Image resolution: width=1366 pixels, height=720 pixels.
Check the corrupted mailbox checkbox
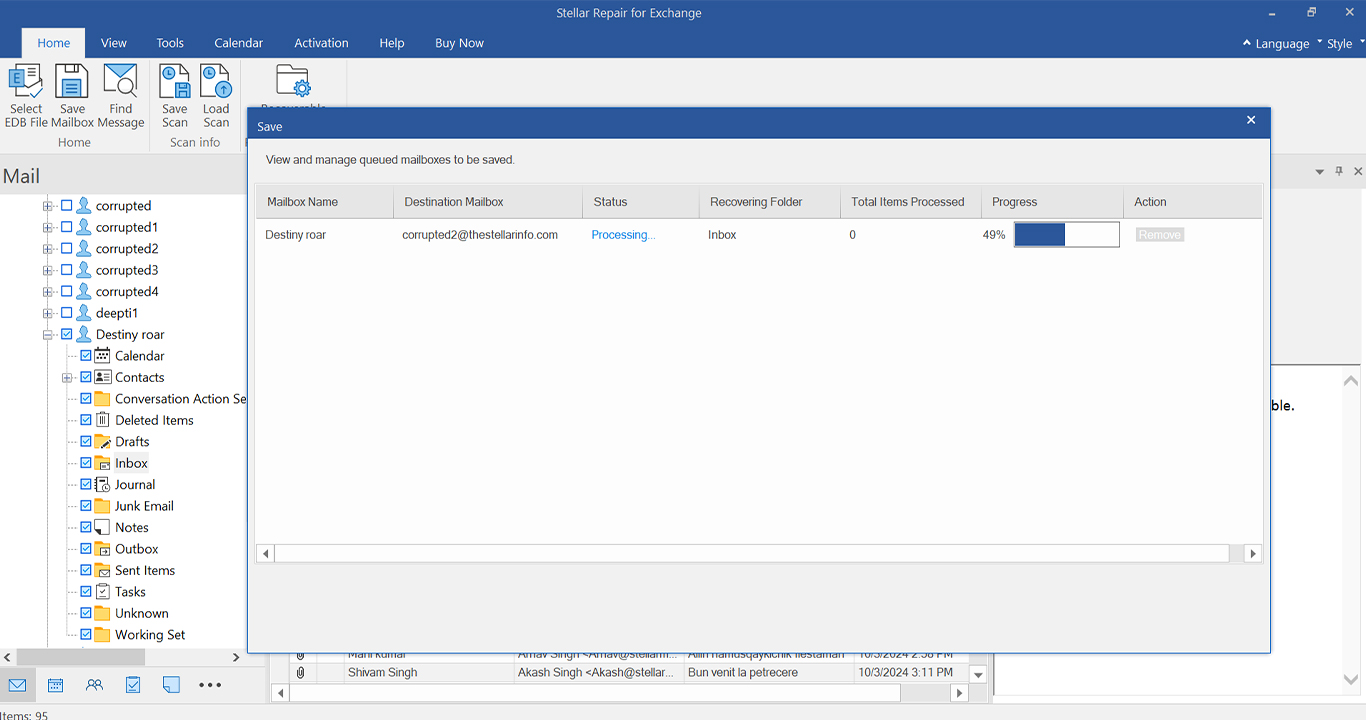click(67, 205)
